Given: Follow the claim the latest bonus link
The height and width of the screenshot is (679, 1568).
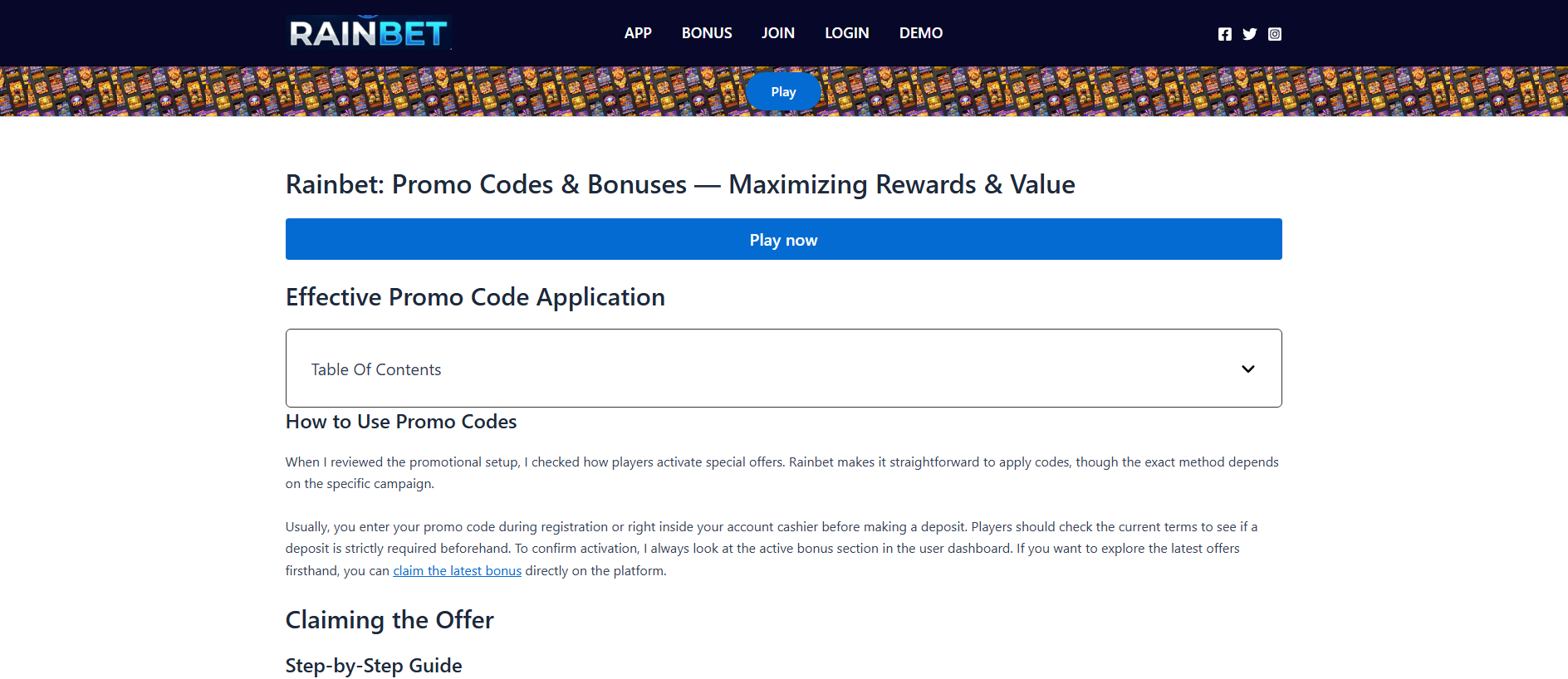Looking at the screenshot, I should [457, 571].
